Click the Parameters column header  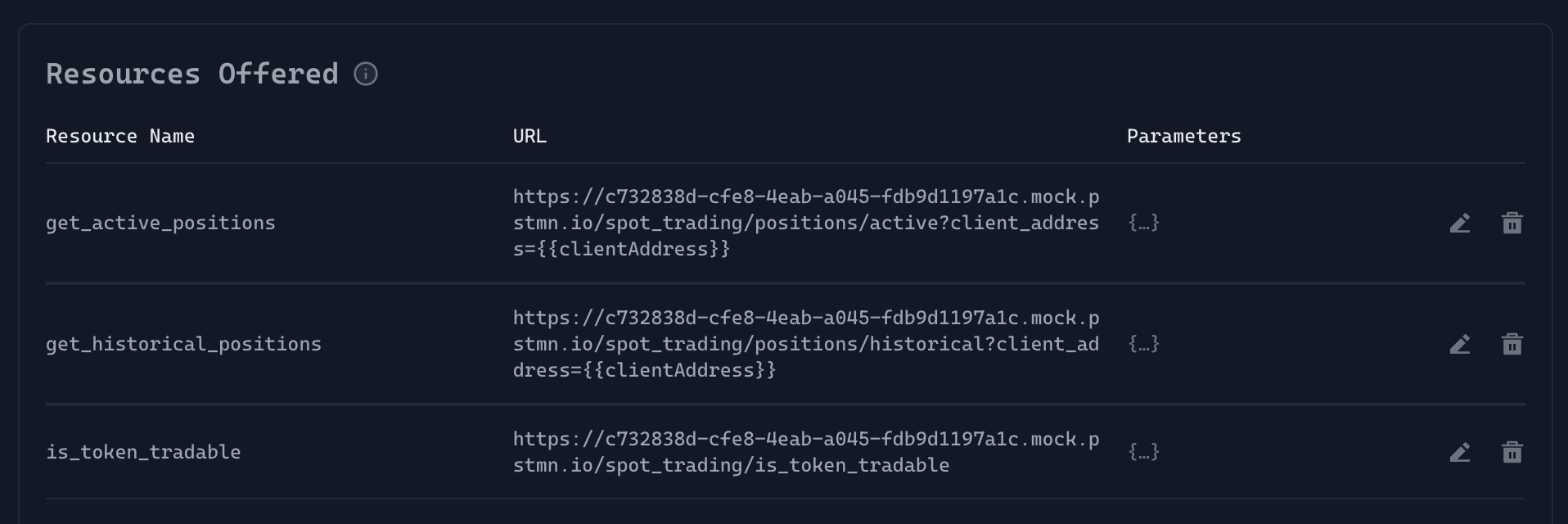[1183, 136]
